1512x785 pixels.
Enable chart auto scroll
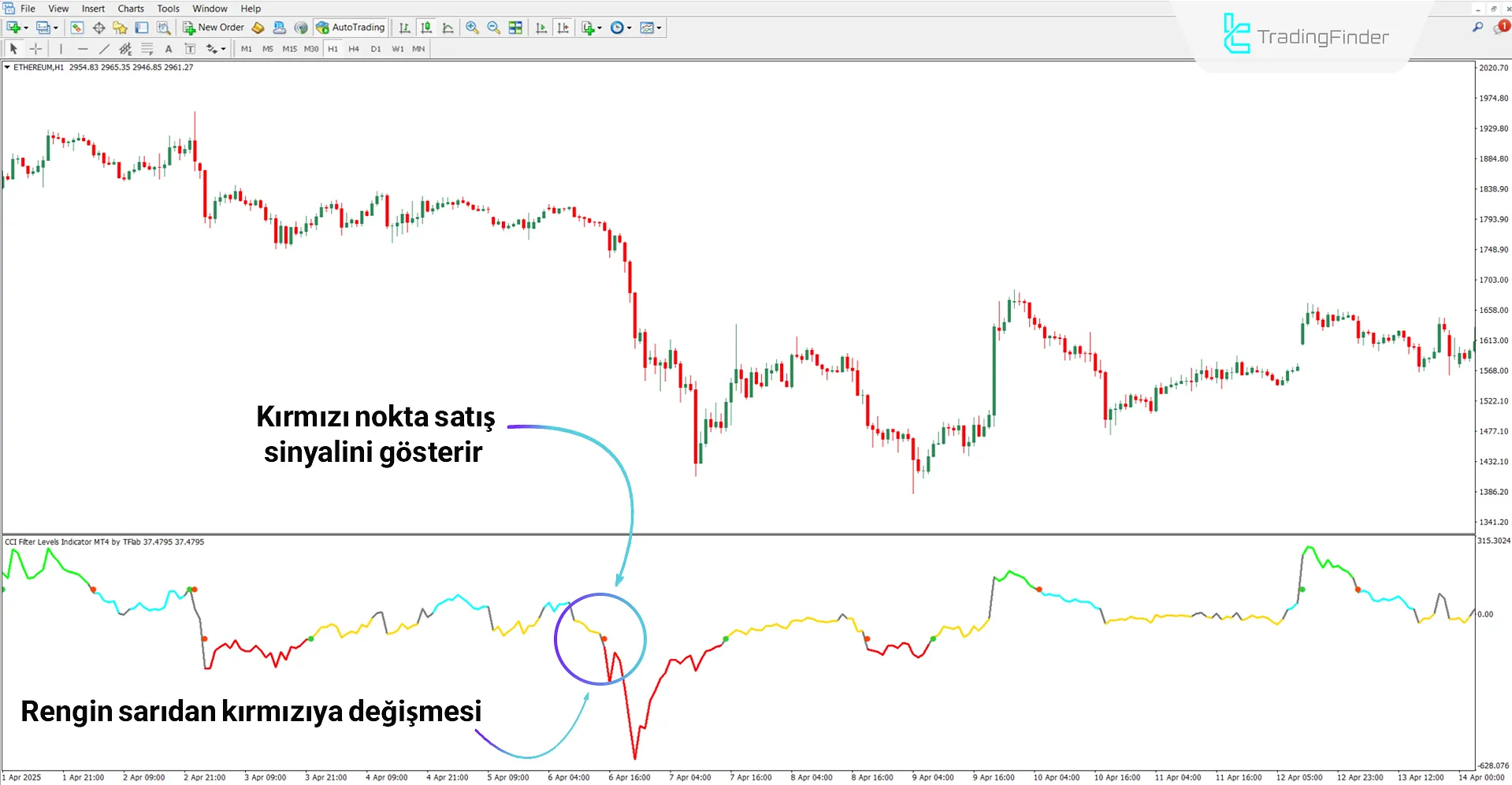click(541, 27)
